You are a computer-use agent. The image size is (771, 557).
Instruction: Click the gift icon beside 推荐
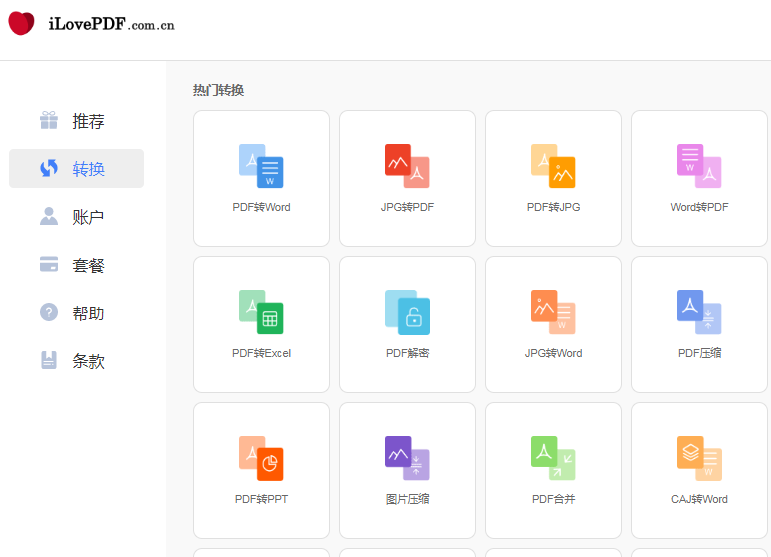[x=49, y=120]
